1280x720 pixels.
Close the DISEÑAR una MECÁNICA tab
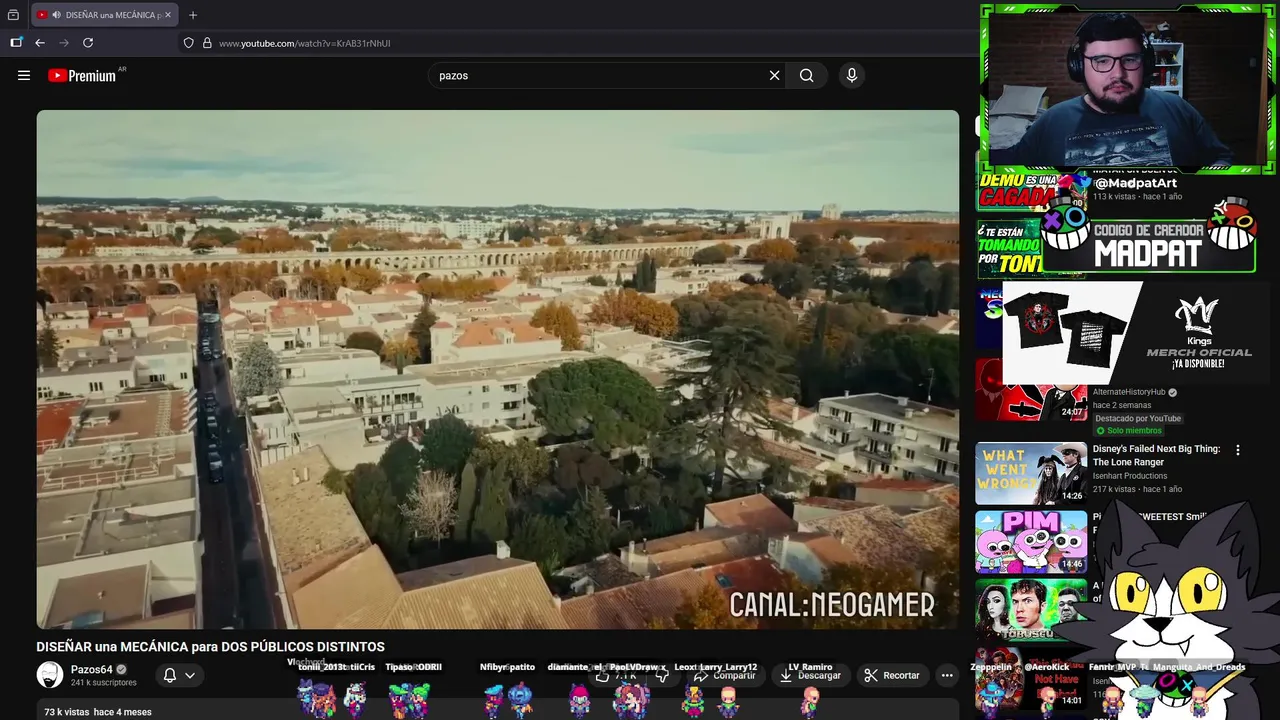[168, 15]
